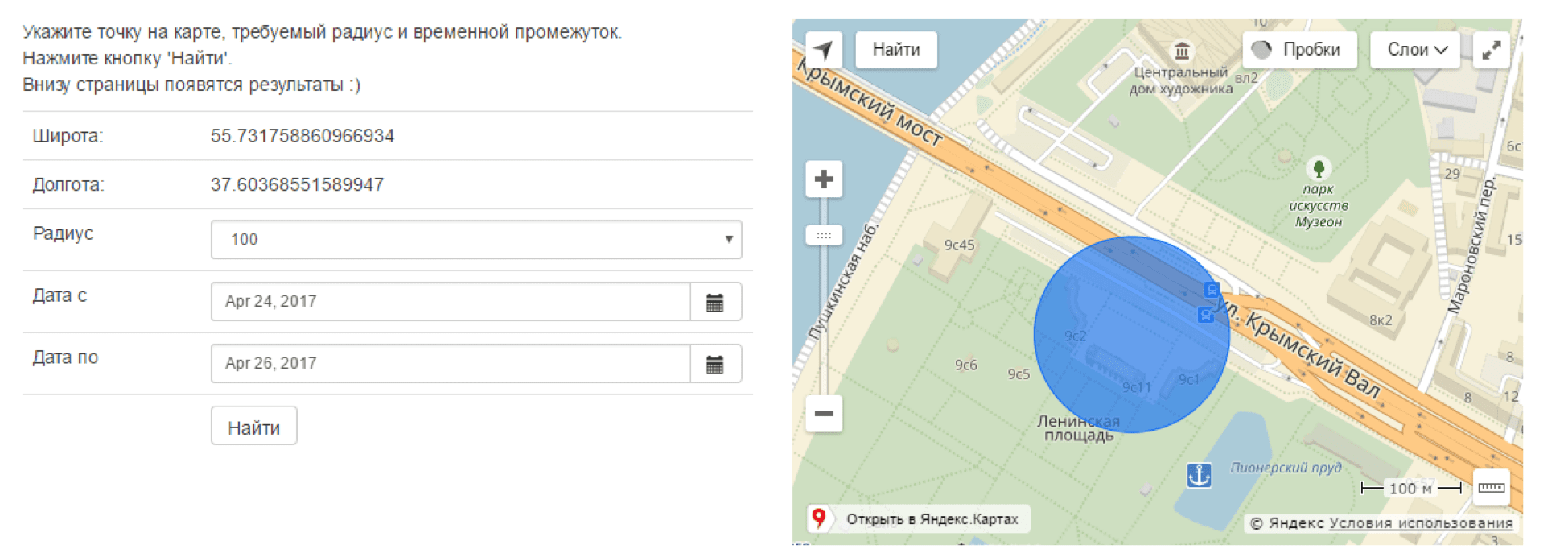This screenshot has height=557, width=1568.
Task: Open the Условия использования link
Action: [x=1421, y=523]
